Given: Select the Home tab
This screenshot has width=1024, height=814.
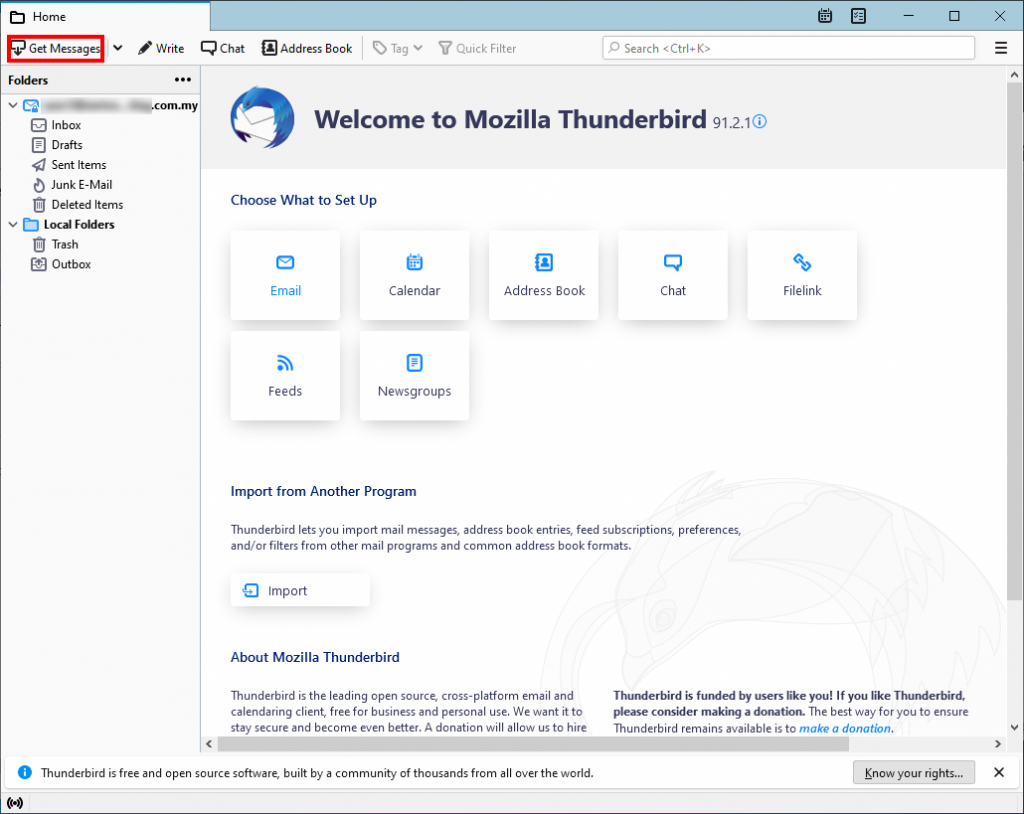Looking at the screenshot, I should (x=105, y=16).
